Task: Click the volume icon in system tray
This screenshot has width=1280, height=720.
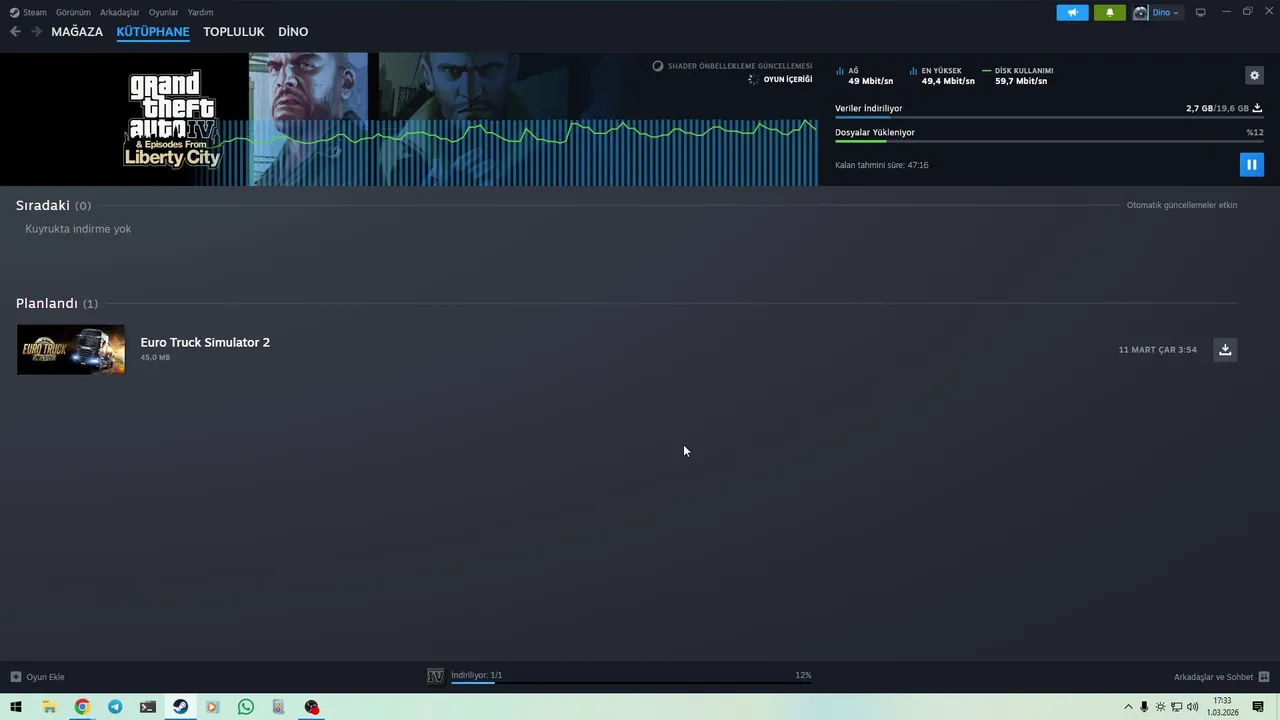Action: pyautogui.click(x=1192, y=707)
